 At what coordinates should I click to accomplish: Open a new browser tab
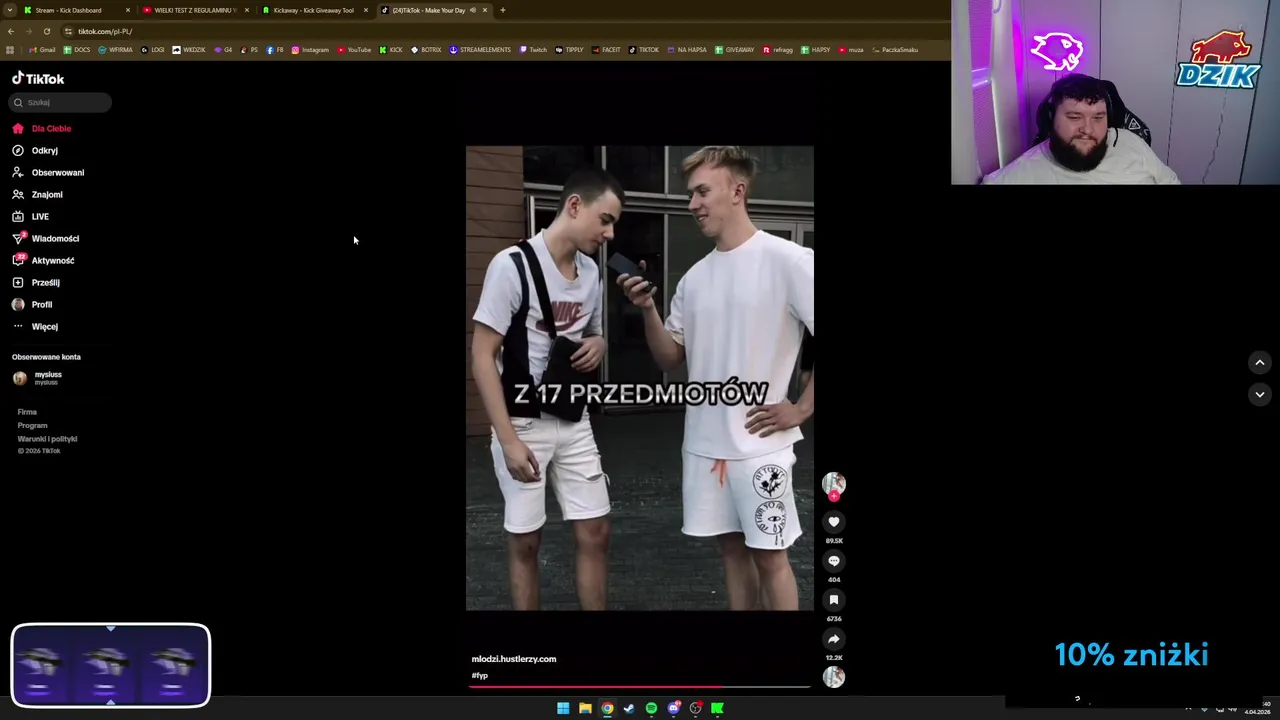point(502,10)
